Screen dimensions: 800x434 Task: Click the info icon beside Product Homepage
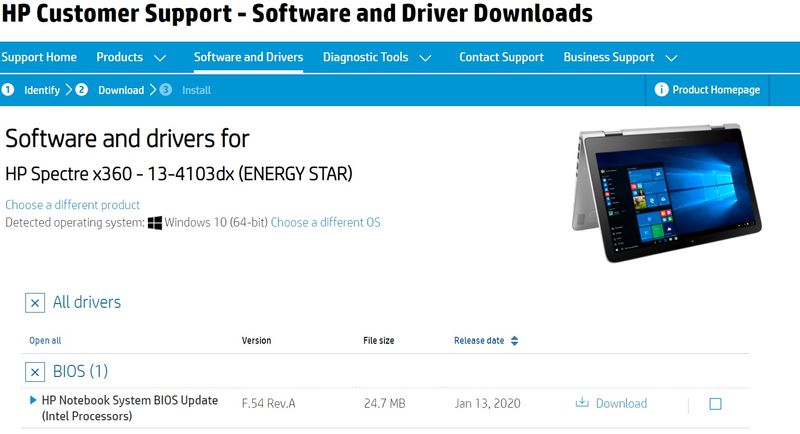(x=661, y=90)
